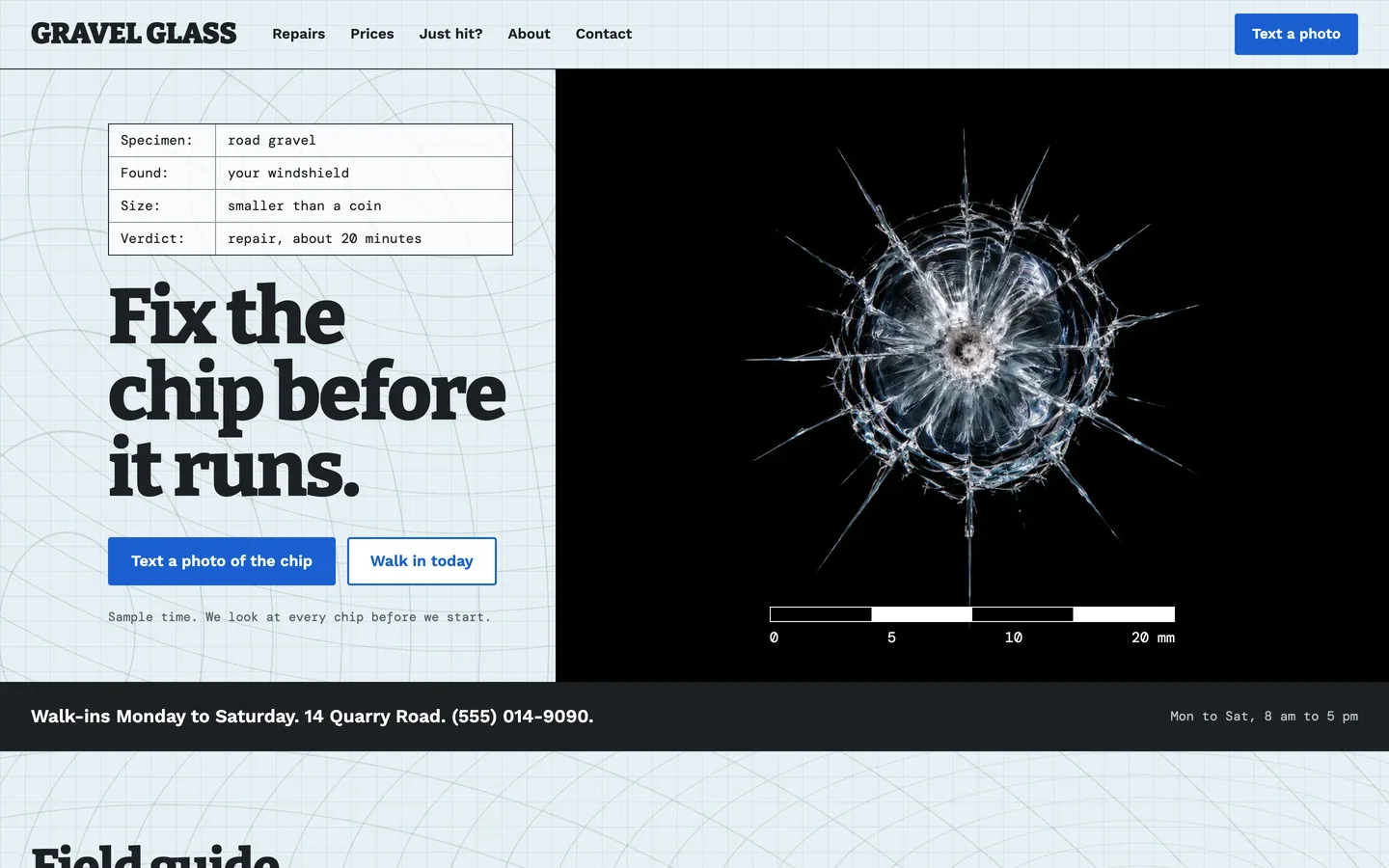Select the 'your windshield' cell

pyautogui.click(x=364, y=174)
